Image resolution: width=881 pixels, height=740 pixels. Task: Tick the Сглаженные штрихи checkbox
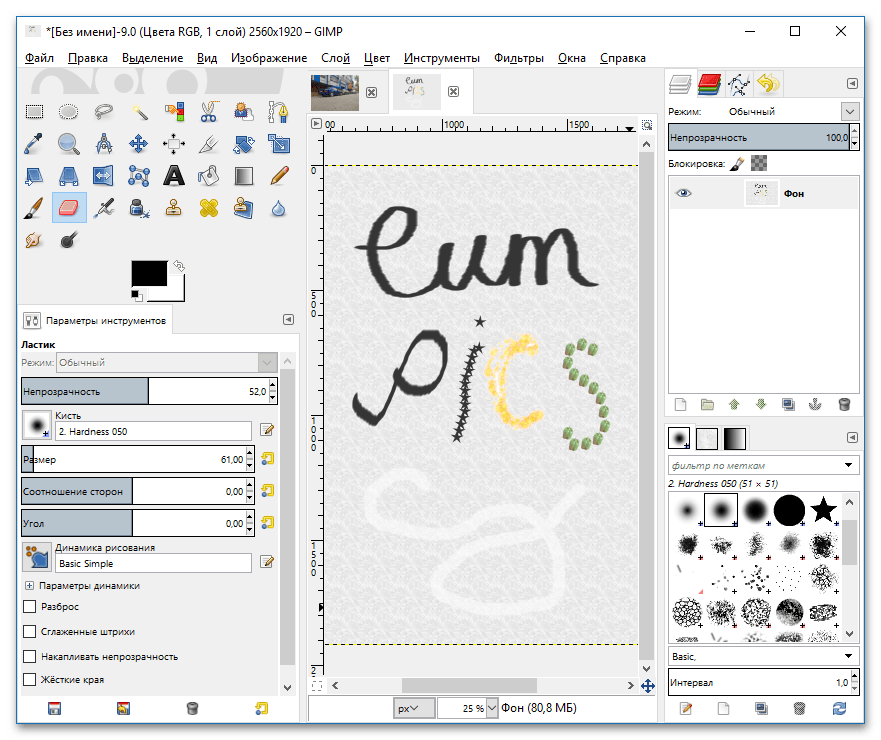coord(29,632)
